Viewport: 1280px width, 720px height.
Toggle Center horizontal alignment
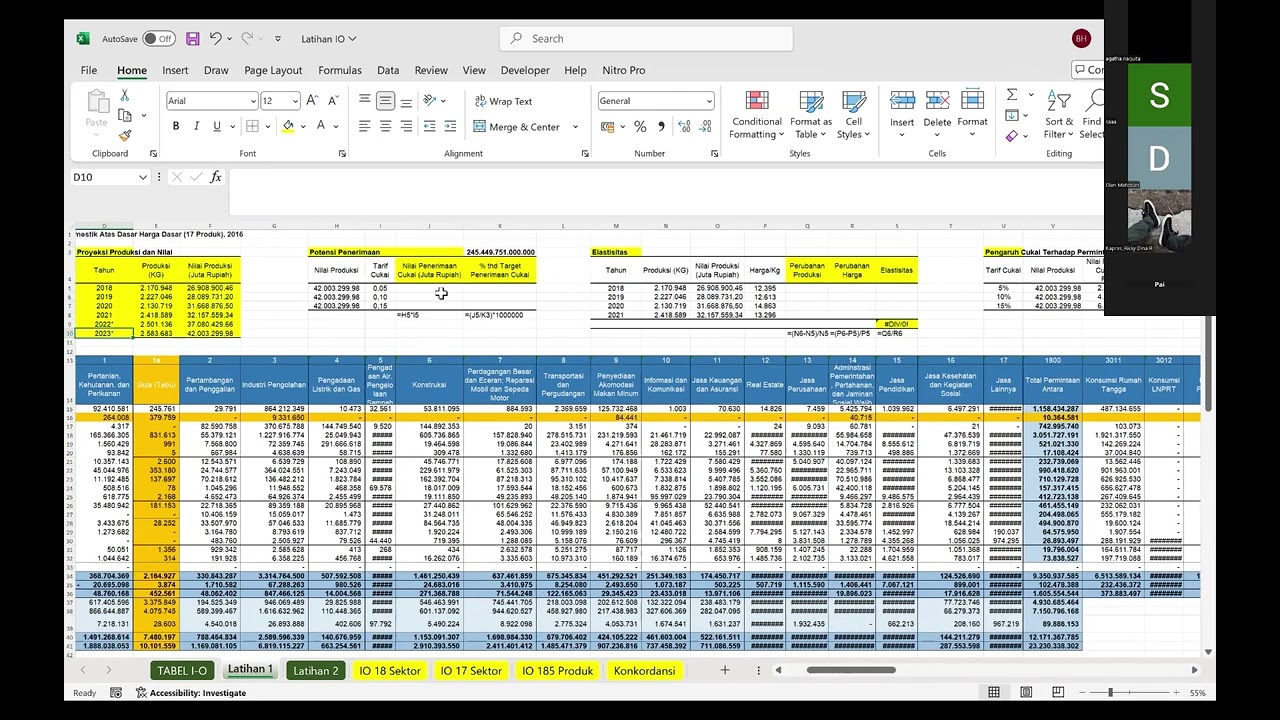pos(385,126)
